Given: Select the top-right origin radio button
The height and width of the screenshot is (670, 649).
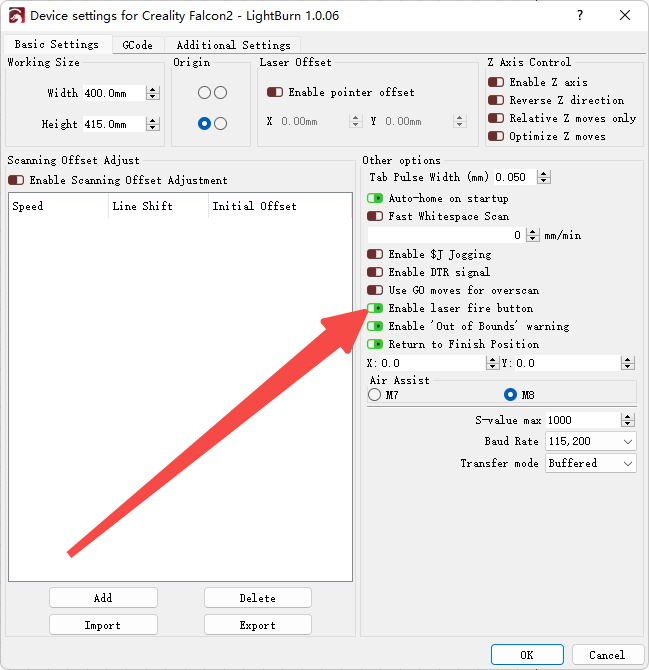Looking at the screenshot, I should click(220, 92).
